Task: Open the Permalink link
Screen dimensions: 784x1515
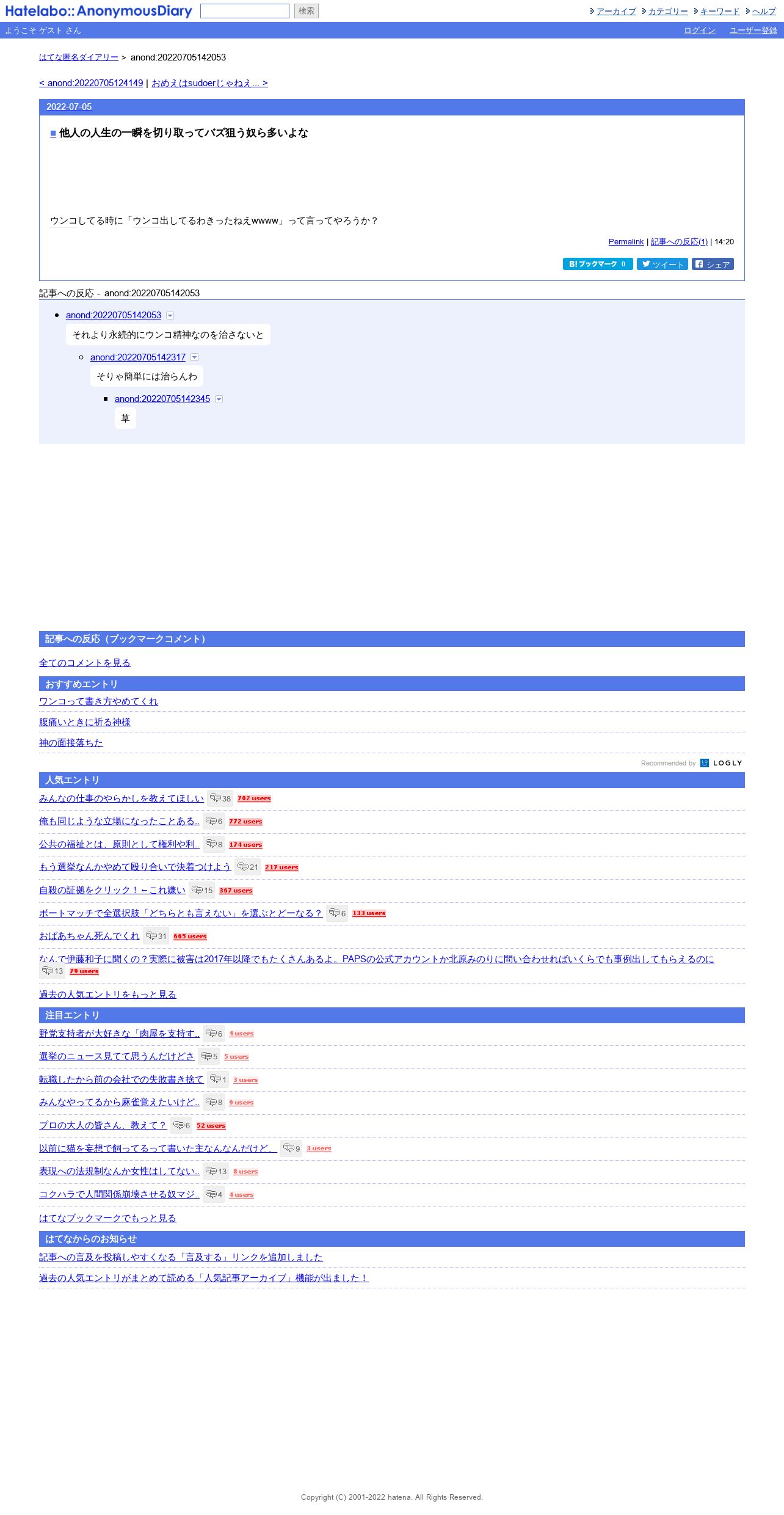Action: point(626,242)
